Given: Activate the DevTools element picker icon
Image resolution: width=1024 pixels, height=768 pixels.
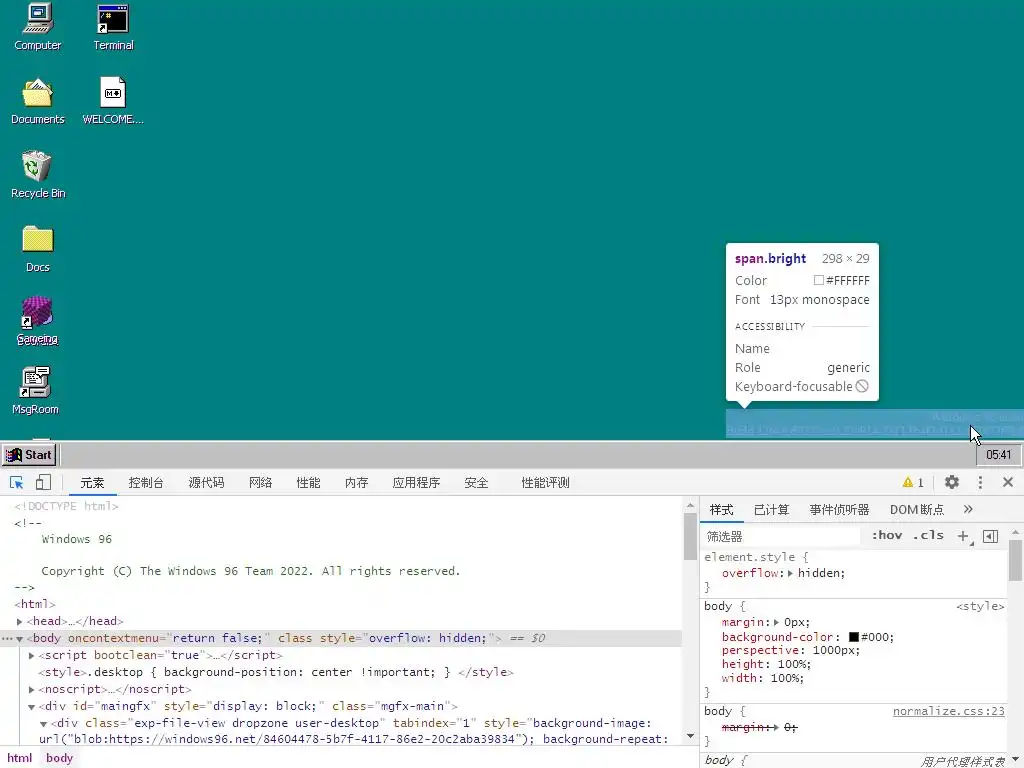Looking at the screenshot, I should click(16, 483).
